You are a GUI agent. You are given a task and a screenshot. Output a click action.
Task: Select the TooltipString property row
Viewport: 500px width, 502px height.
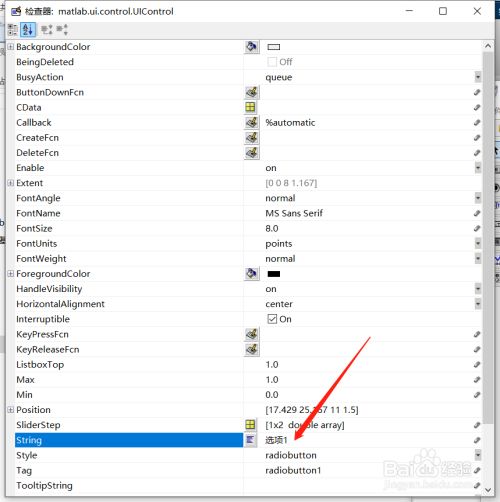(x=248, y=485)
